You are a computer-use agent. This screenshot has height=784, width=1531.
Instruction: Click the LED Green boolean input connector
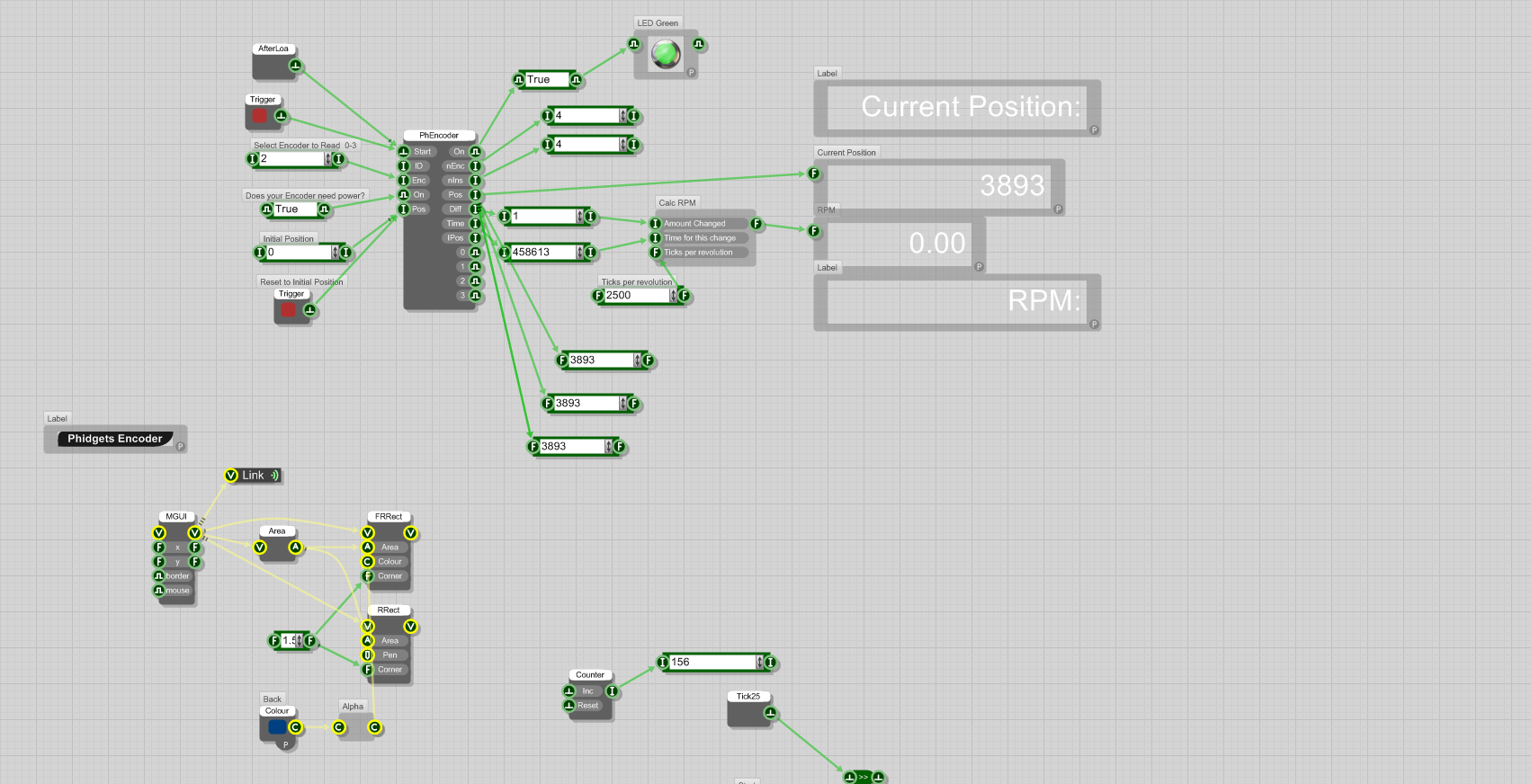634,44
